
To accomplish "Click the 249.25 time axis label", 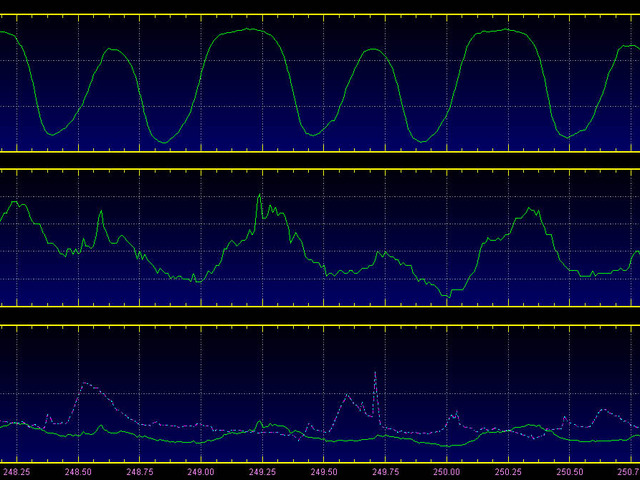I will 262,472.
